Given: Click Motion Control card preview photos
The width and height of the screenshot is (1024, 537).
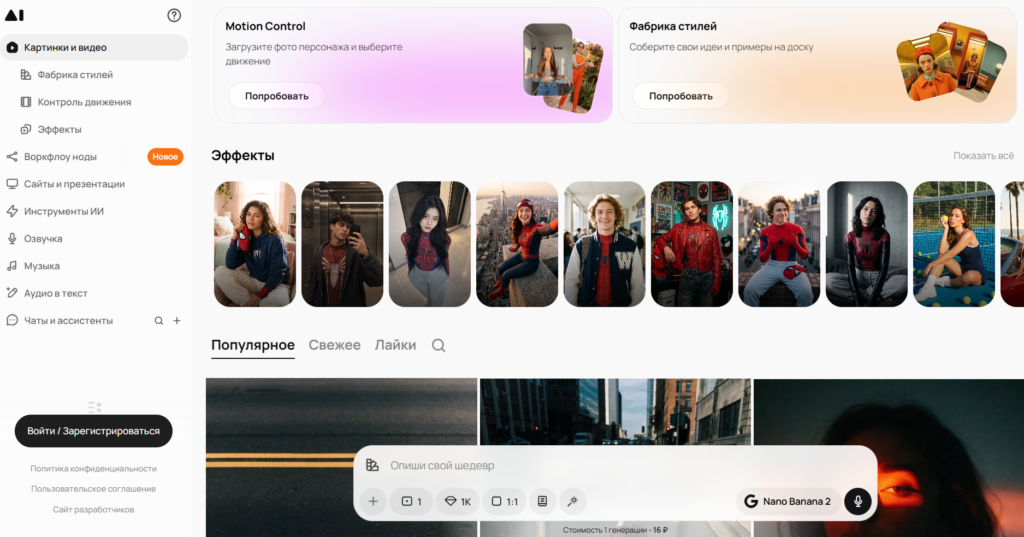Looking at the screenshot, I should point(563,67).
